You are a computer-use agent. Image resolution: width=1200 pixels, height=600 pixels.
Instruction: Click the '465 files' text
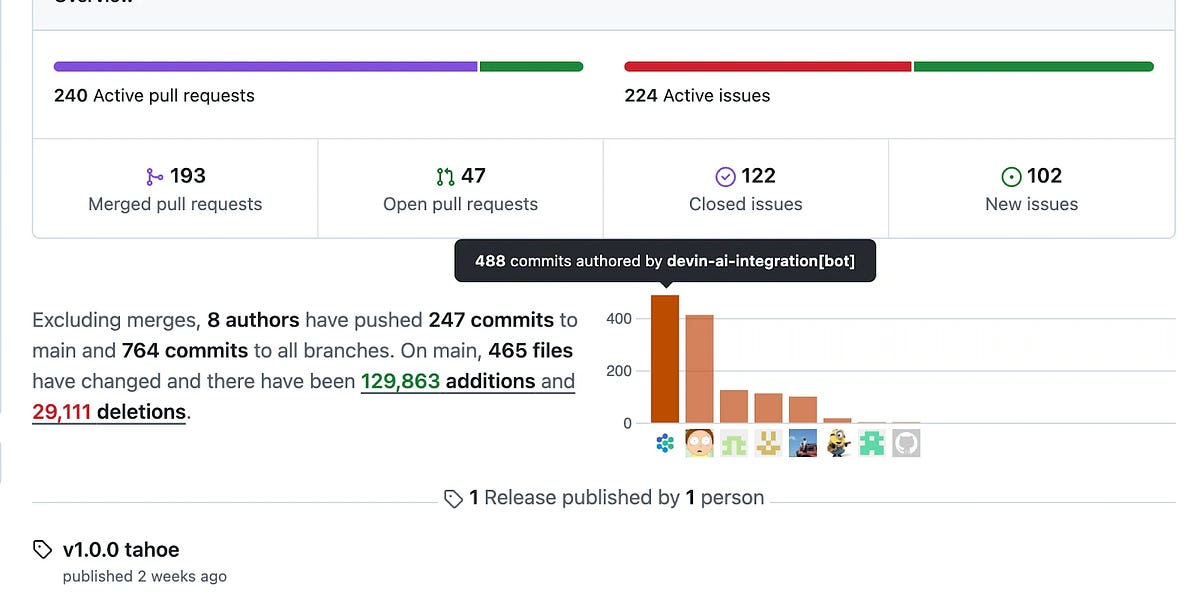[x=531, y=351]
